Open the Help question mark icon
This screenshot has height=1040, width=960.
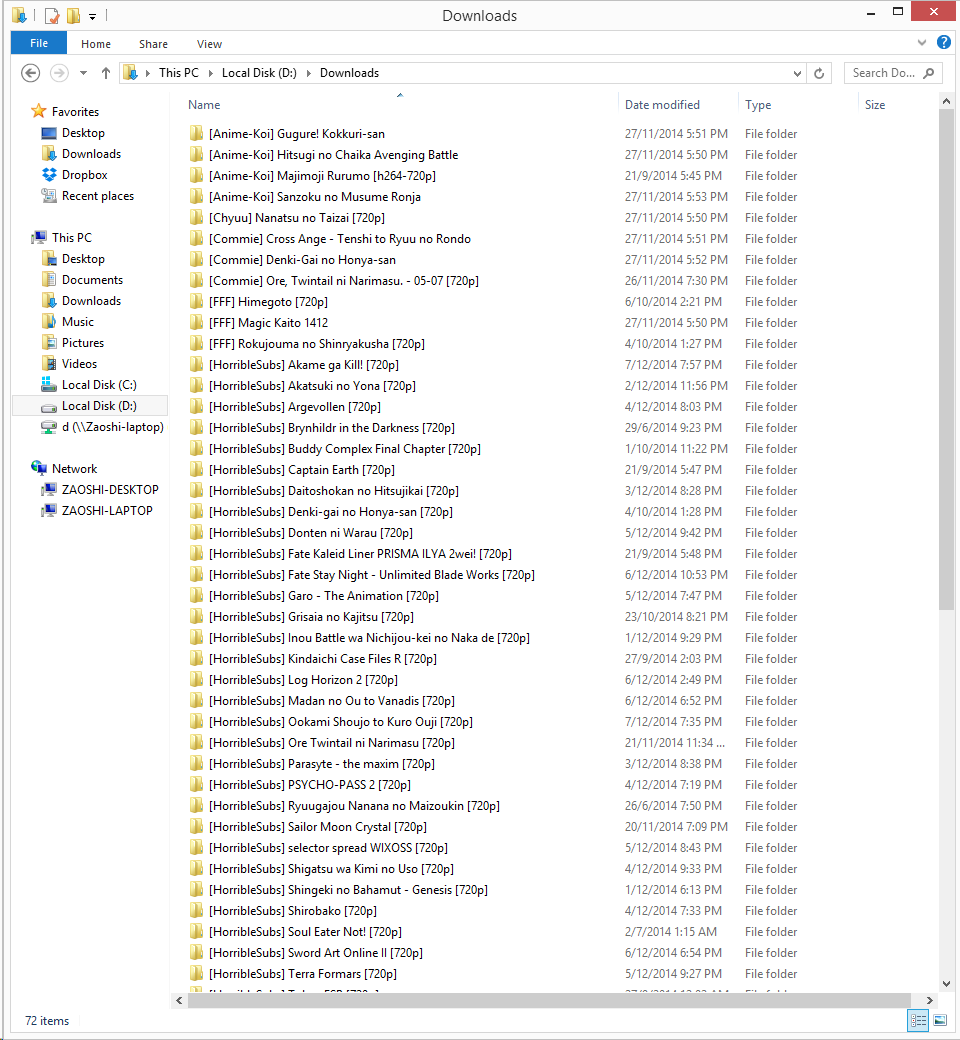pos(943,43)
